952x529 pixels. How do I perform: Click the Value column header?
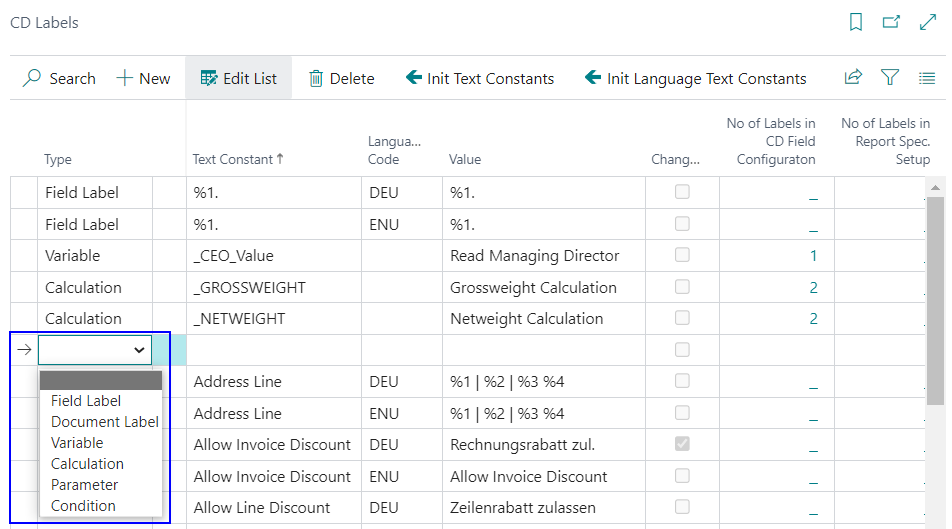point(464,159)
